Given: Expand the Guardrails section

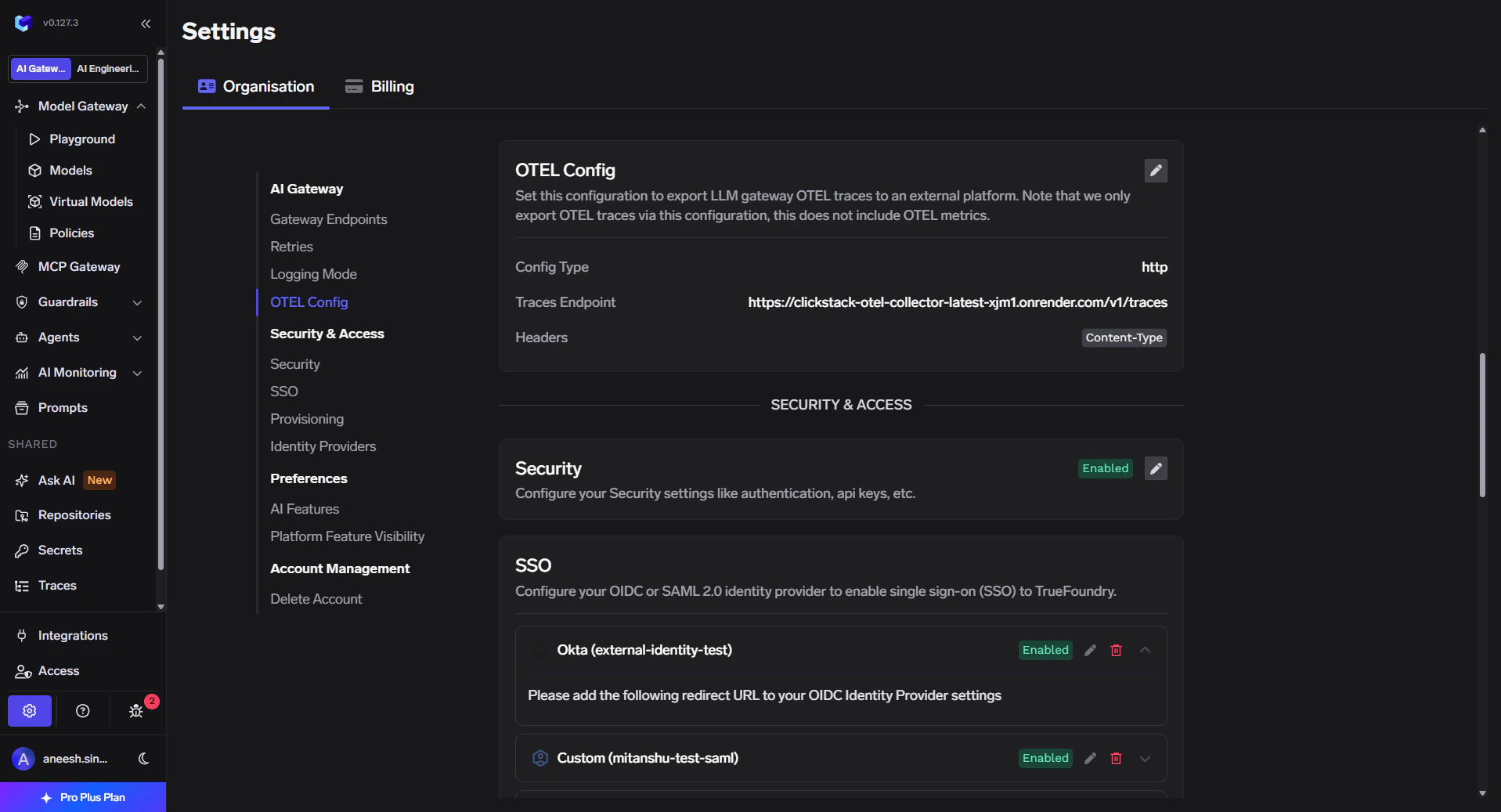Looking at the screenshot, I should click(x=138, y=302).
